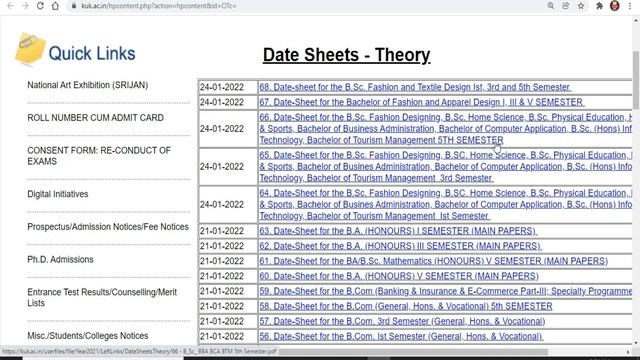The image size is (640, 360).
Task: Click the share page icon
Action: 566,6
